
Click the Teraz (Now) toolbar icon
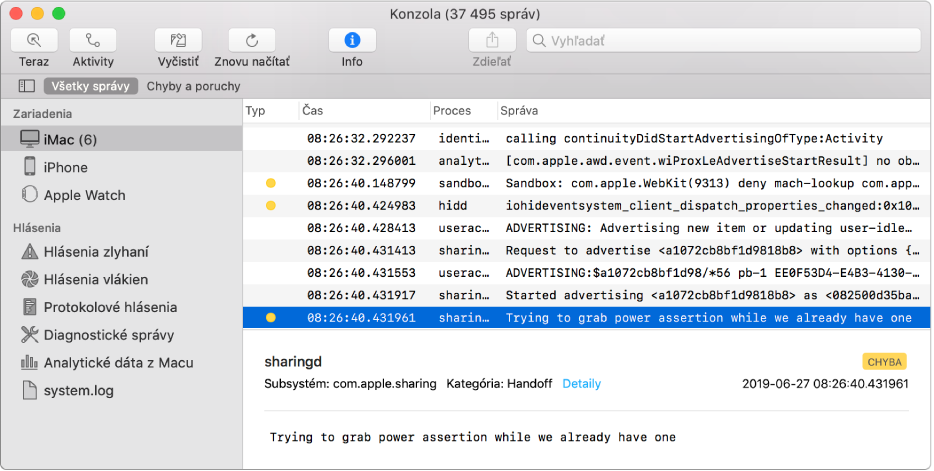[x=34, y=40]
